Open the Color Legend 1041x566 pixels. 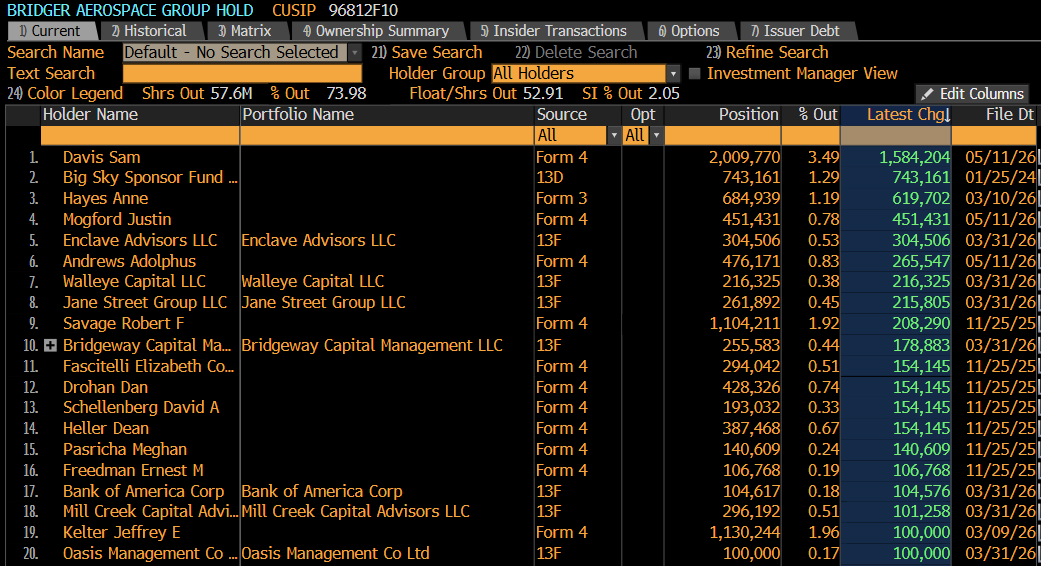pyautogui.click(x=65, y=94)
